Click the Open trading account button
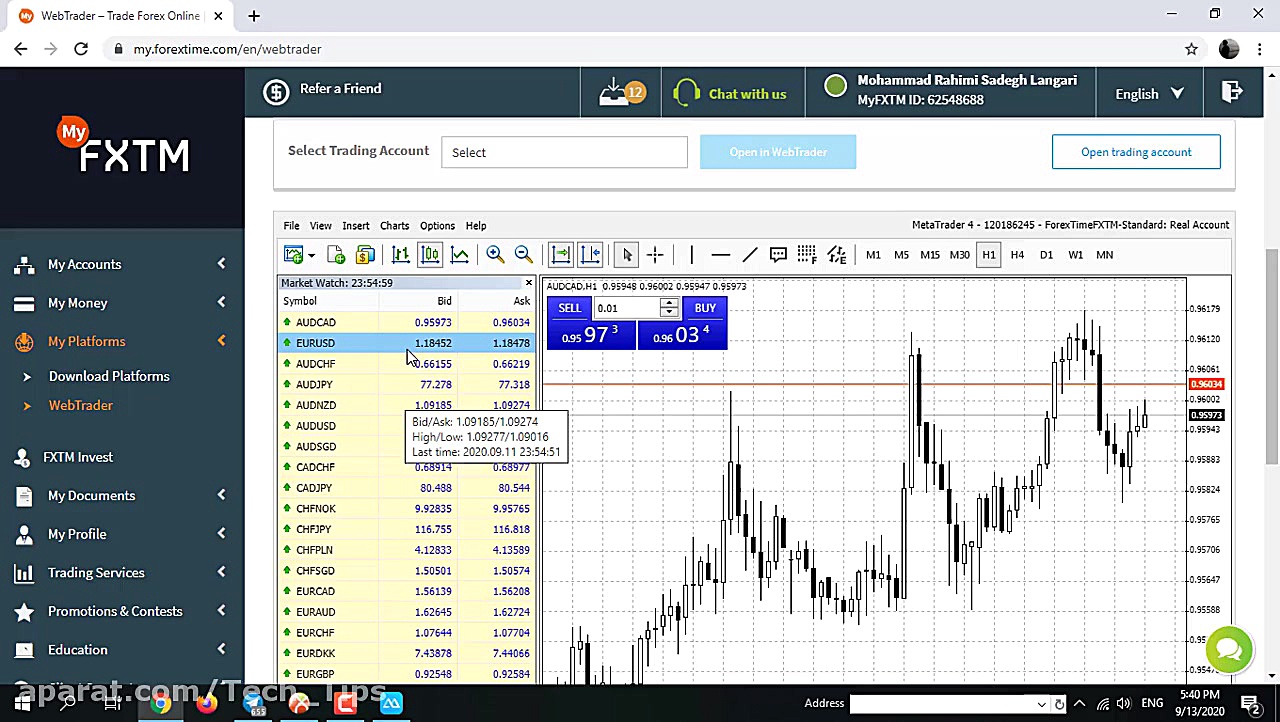The width and height of the screenshot is (1280, 722). [x=1135, y=152]
